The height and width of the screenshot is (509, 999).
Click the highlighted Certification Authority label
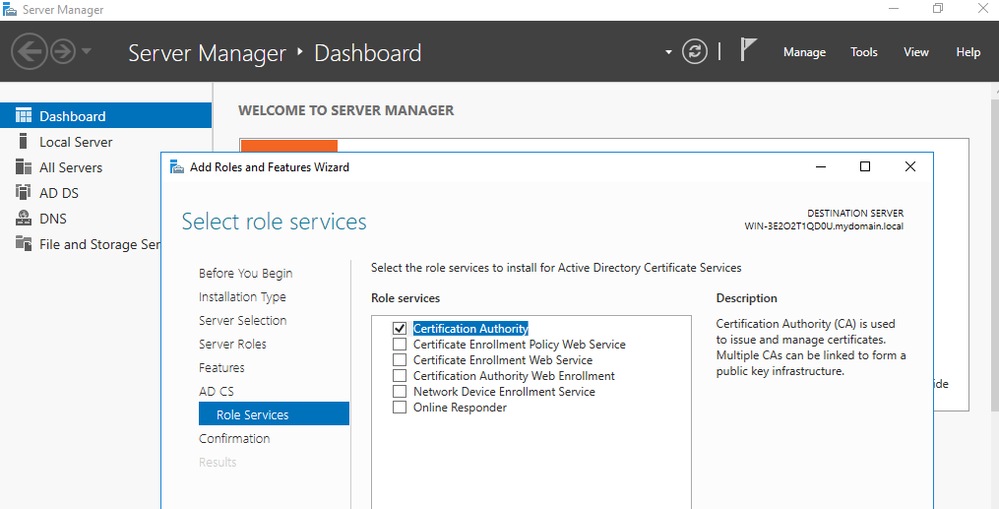[x=471, y=329]
